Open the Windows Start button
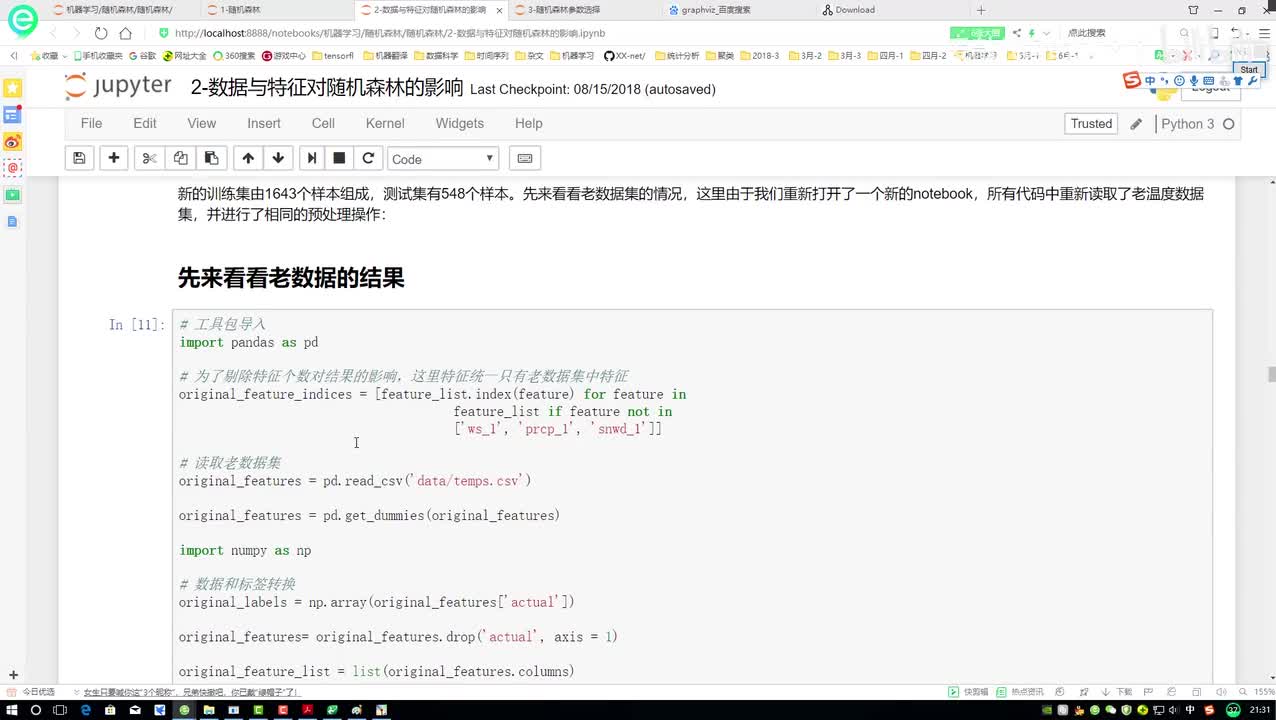 click(11, 710)
